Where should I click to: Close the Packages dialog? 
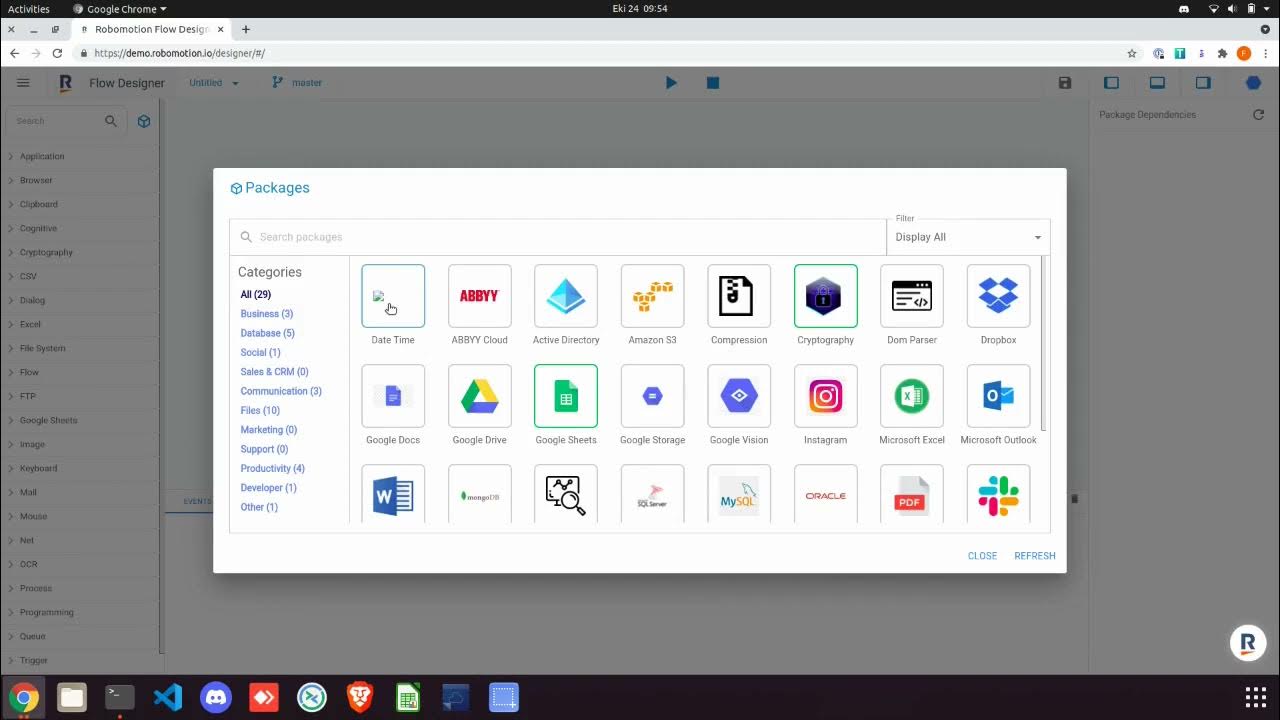click(982, 556)
